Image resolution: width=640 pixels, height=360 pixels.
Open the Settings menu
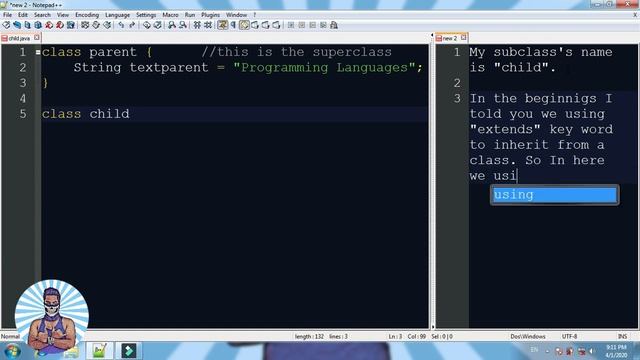click(x=146, y=15)
